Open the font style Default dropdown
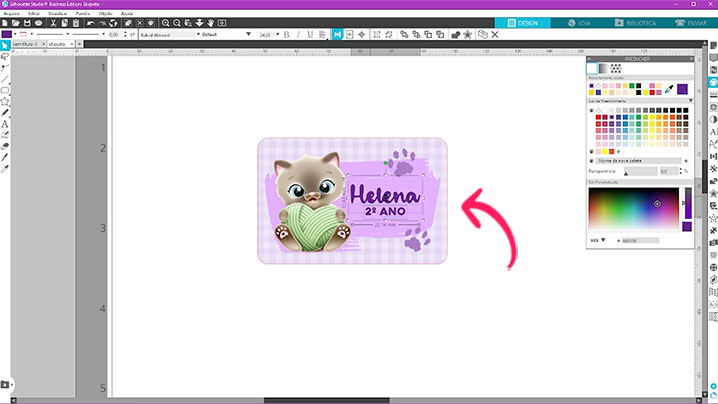 (x=225, y=34)
